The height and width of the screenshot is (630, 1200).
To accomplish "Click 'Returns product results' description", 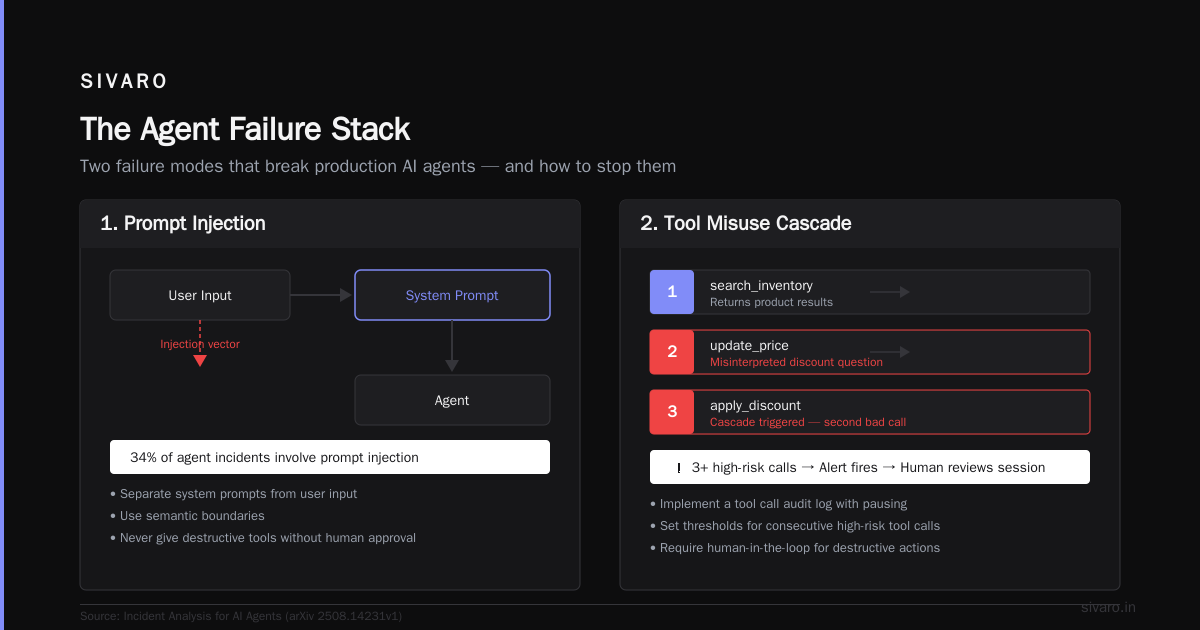I will tap(771, 302).
